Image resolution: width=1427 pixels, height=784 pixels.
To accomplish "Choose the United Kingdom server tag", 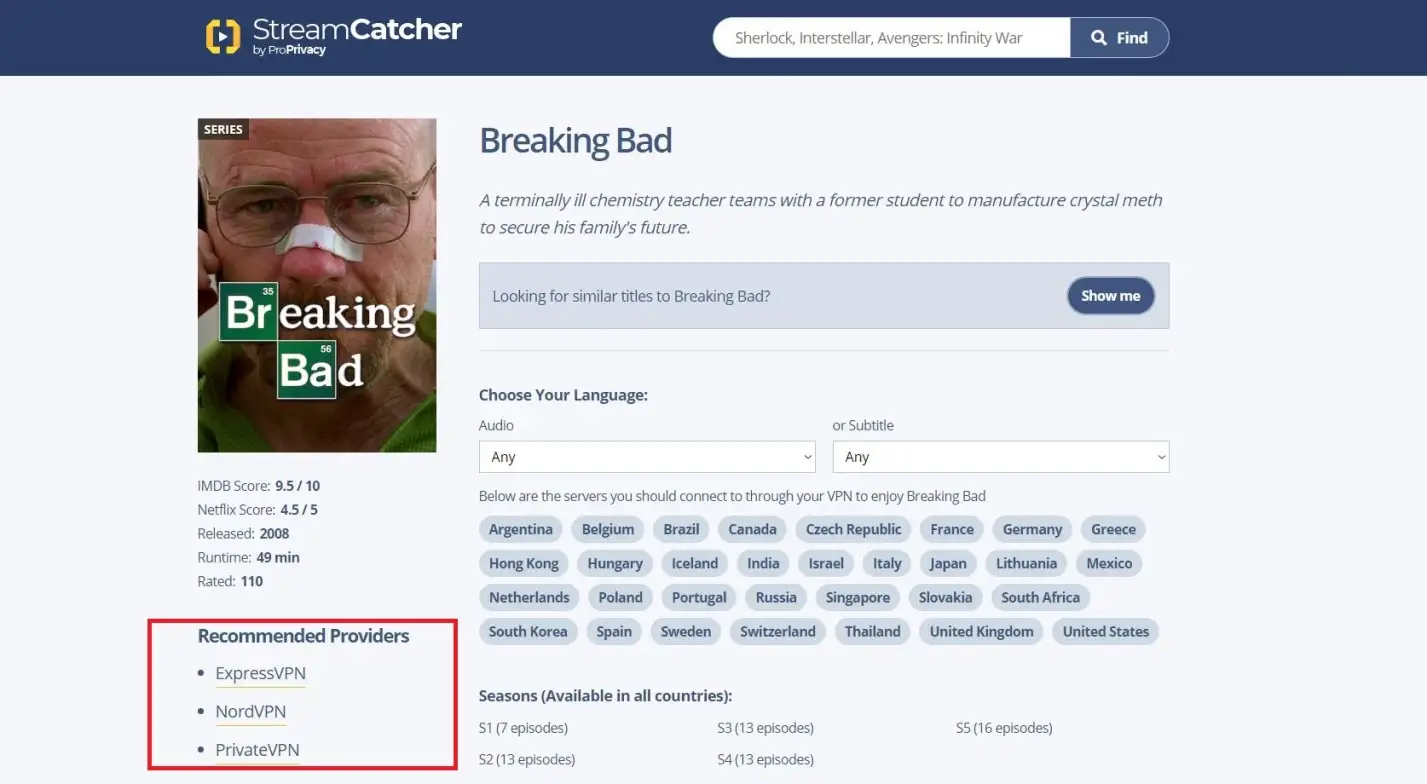I will pyautogui.click(x=981, y=631).
